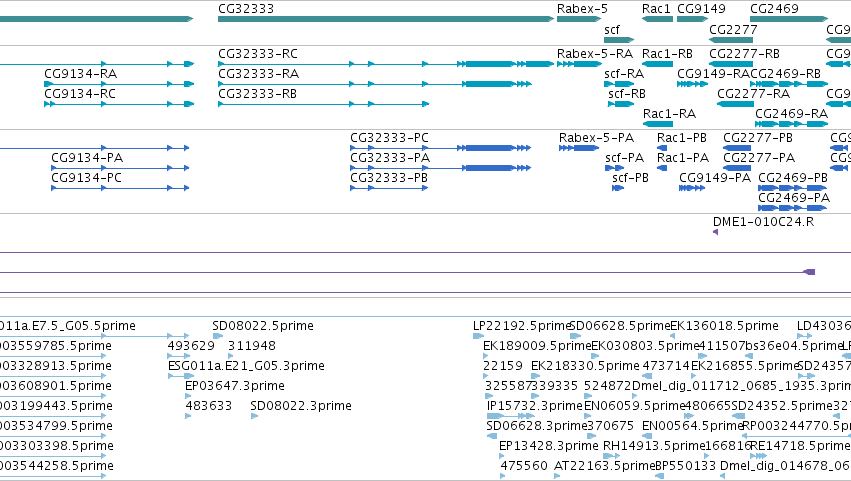Viewport: 851px width, 481px height.
Task: Select EST SD08022.3prime
Action: point(301,406)
